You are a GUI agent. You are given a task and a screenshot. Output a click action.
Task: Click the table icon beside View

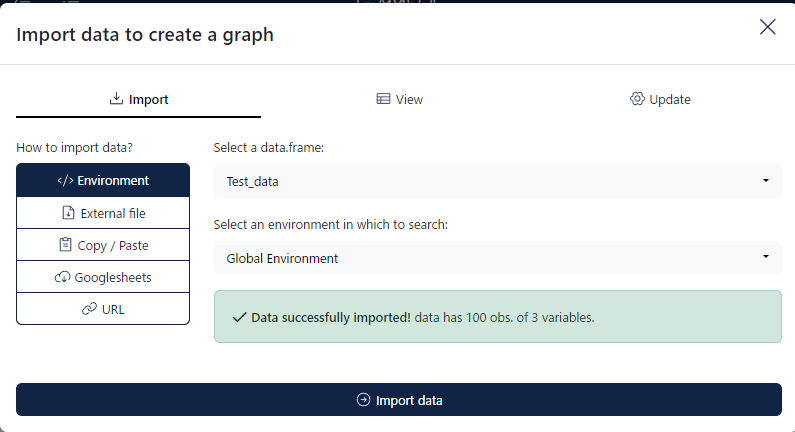click(383, 99)
